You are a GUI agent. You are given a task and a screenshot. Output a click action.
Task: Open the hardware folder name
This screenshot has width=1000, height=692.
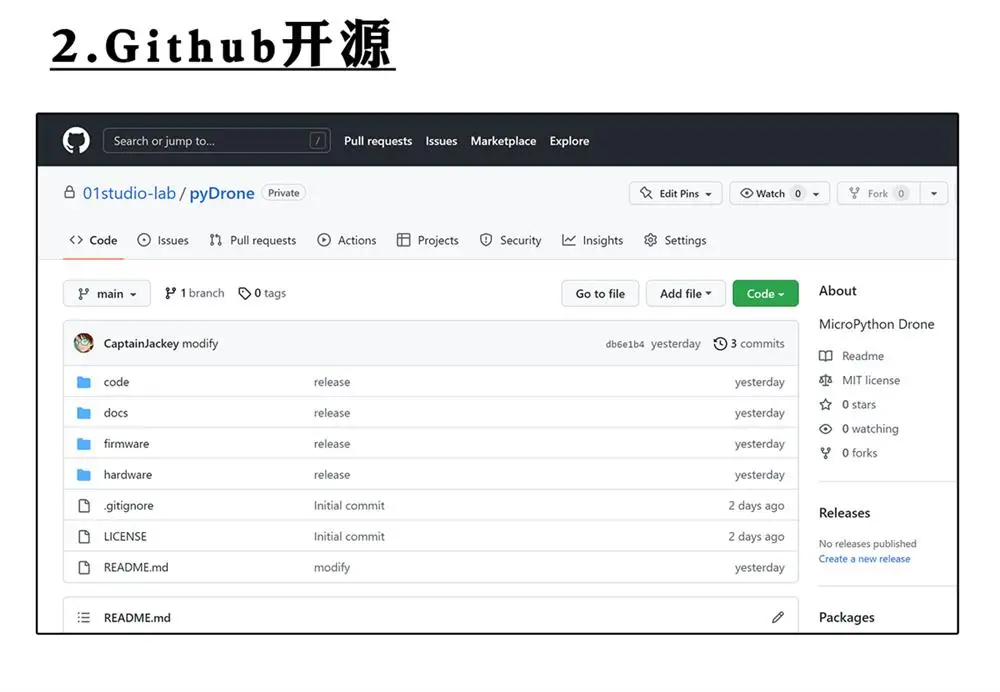pyautogui.click(x=128, y=475)
